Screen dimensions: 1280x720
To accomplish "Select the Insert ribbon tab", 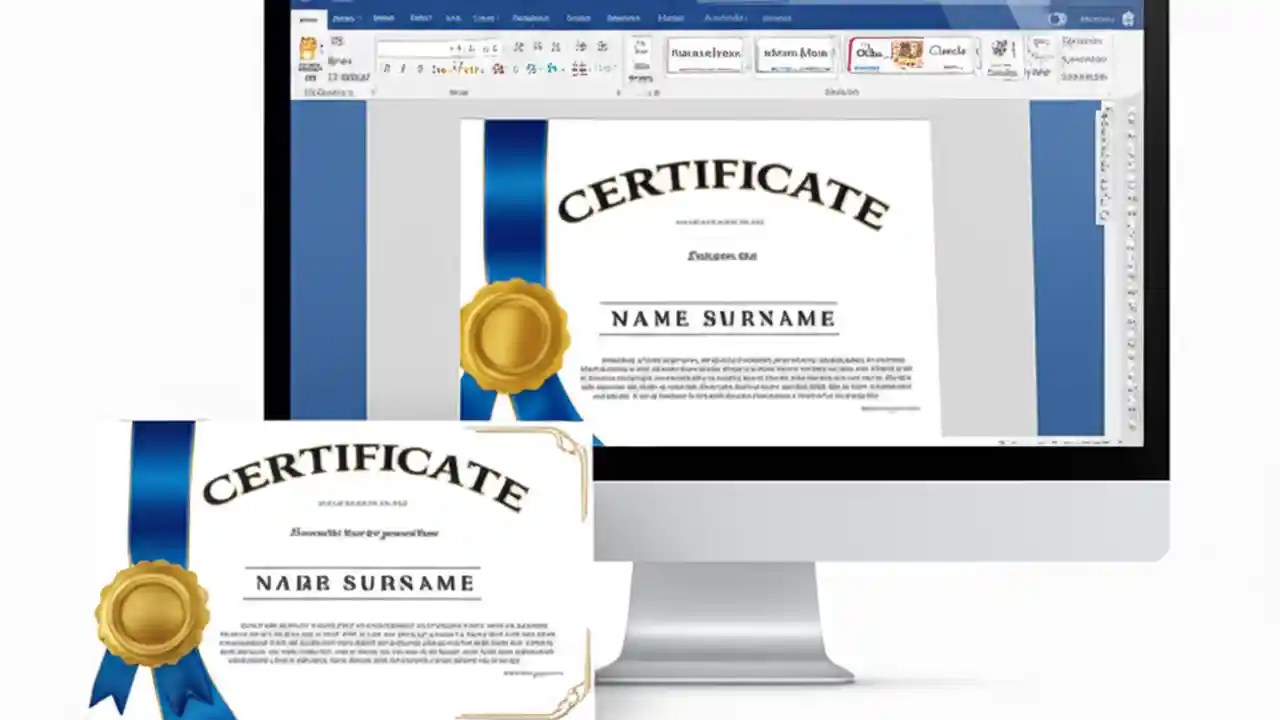I will (345, 18).
